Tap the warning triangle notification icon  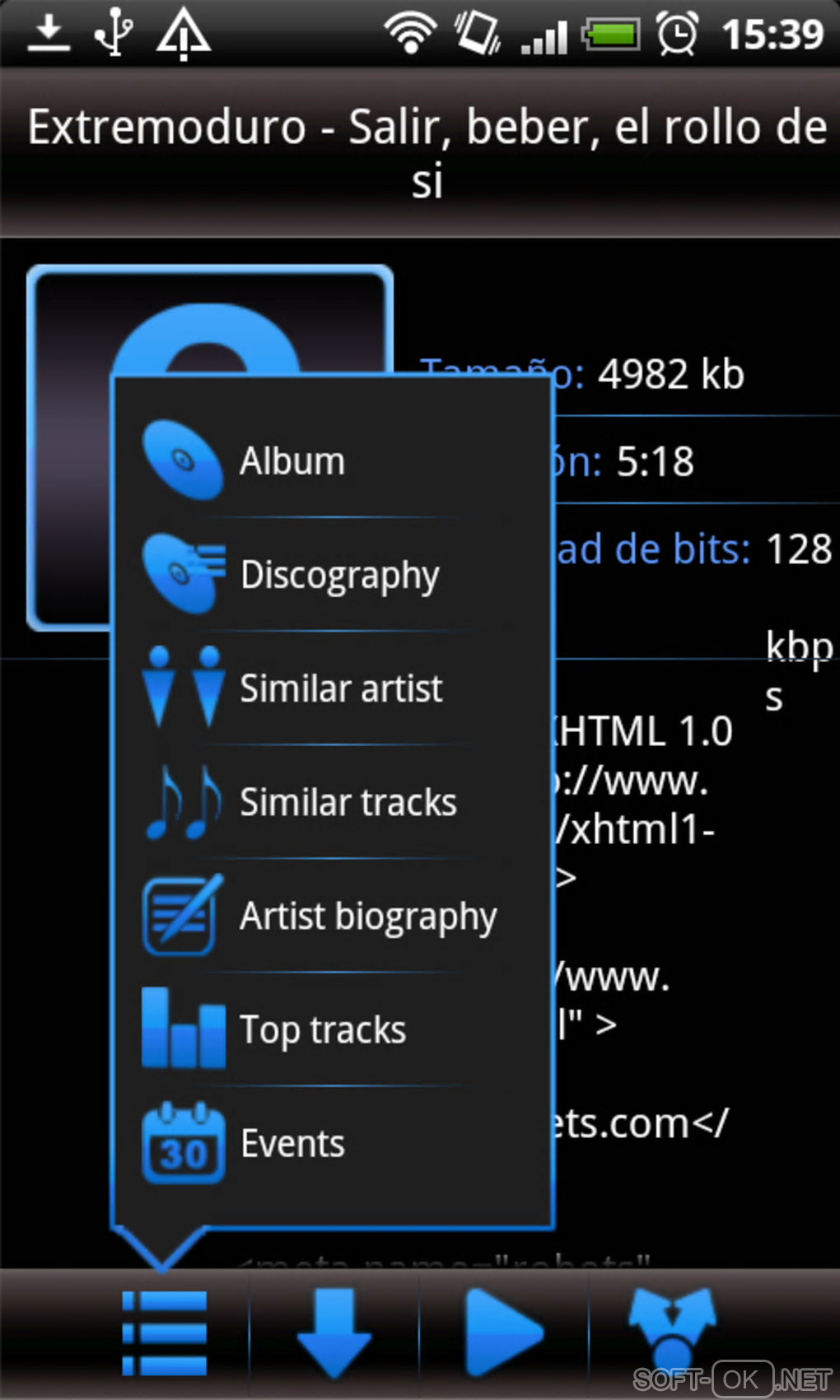pyautogui.click(x=184, y=34)
